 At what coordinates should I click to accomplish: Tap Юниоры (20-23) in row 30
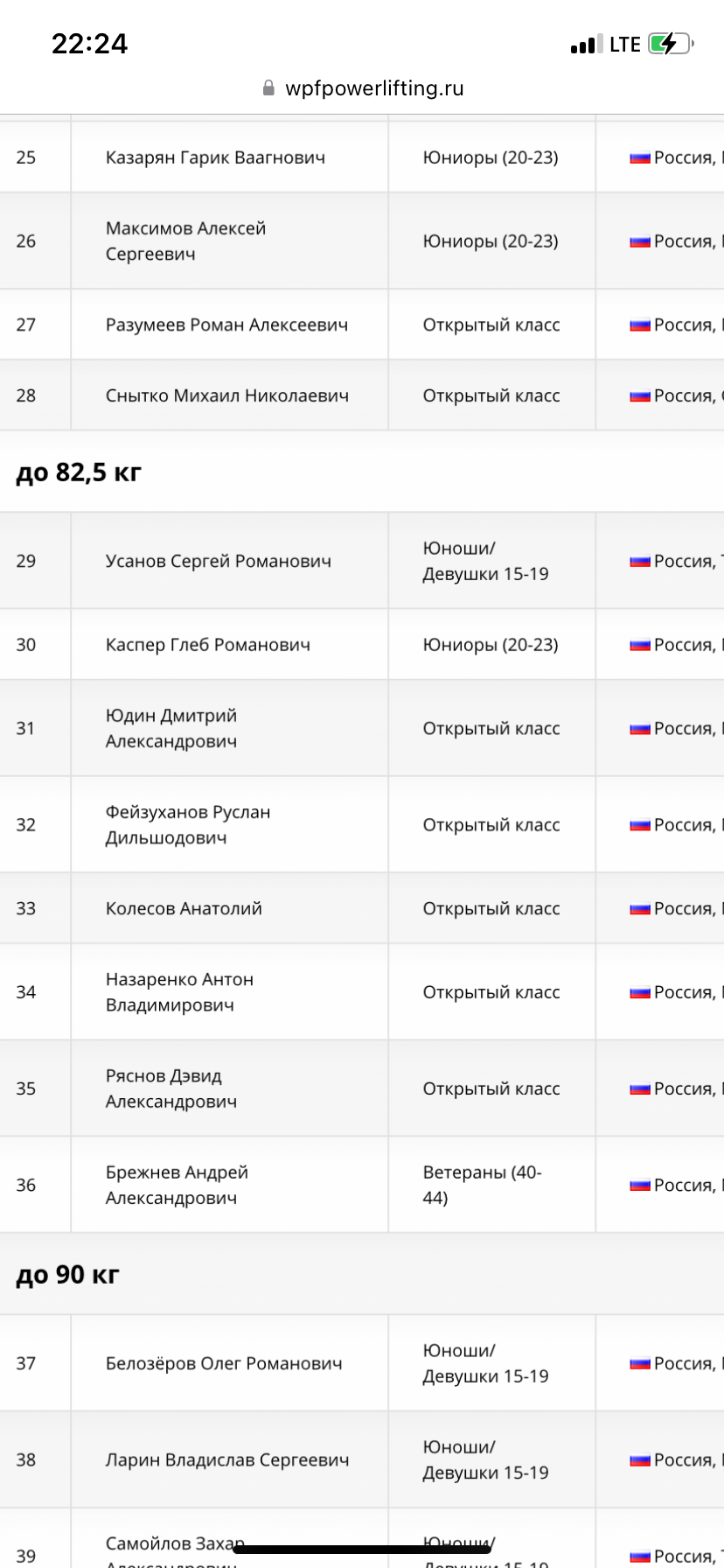click(x=491, y=645)
